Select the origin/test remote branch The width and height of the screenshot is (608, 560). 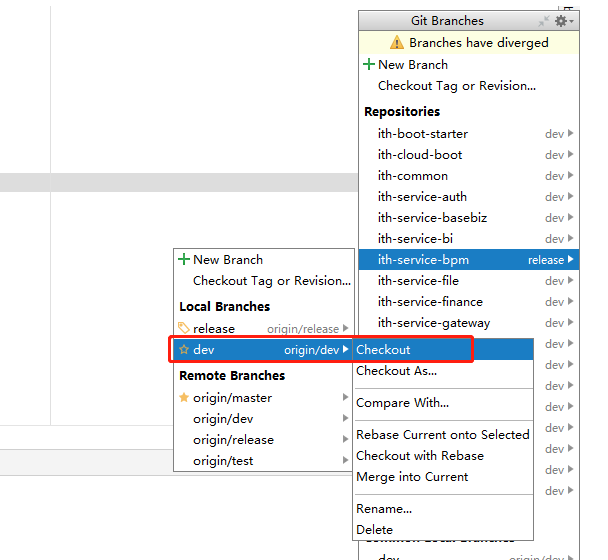pos(223,461)
